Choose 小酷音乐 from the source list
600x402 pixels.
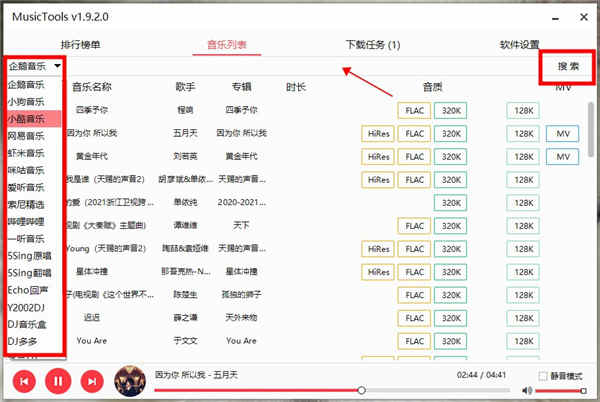[34, 119]
